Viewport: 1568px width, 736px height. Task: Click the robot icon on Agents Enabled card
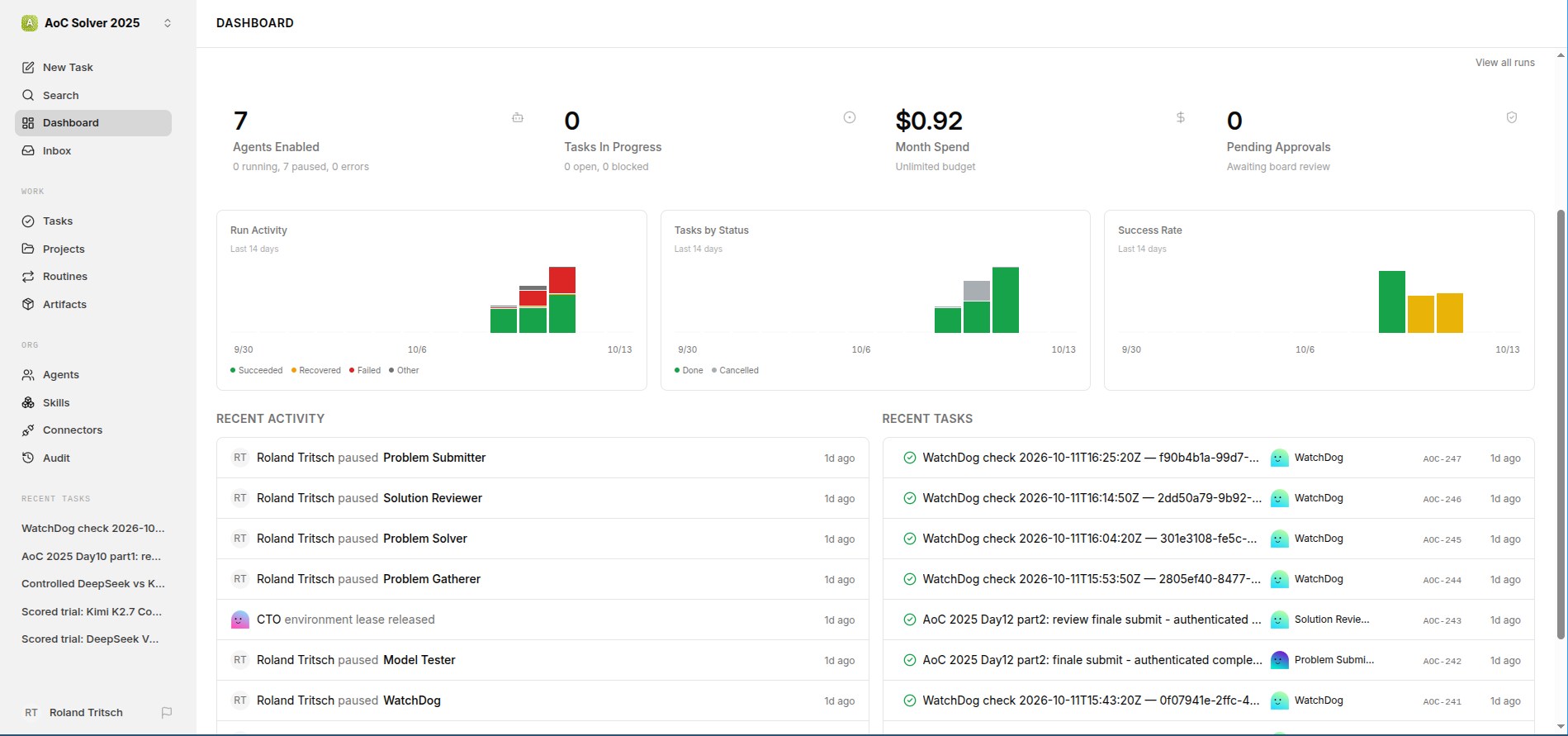(518, 117)
